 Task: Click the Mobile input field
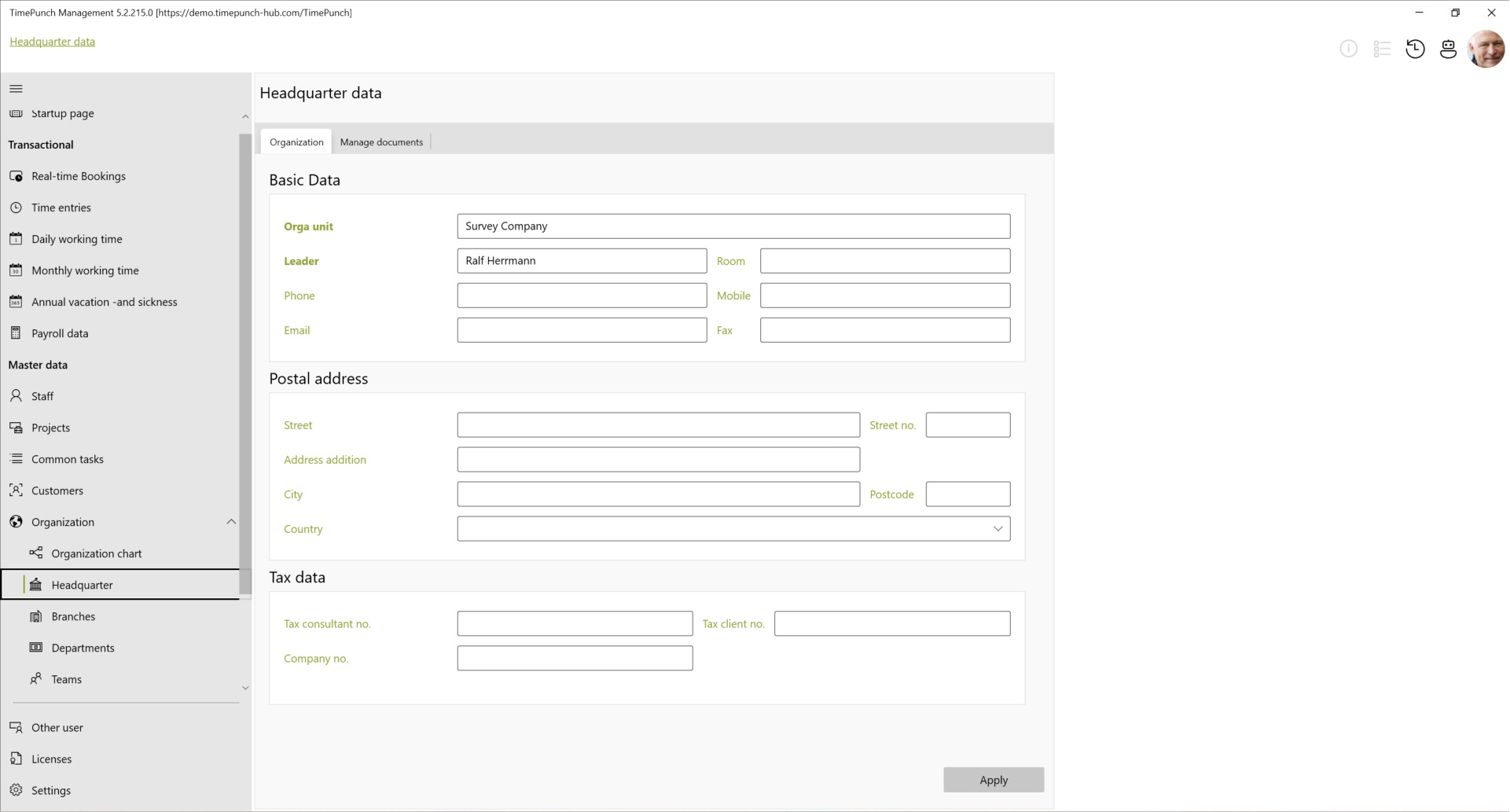(885, 296)
